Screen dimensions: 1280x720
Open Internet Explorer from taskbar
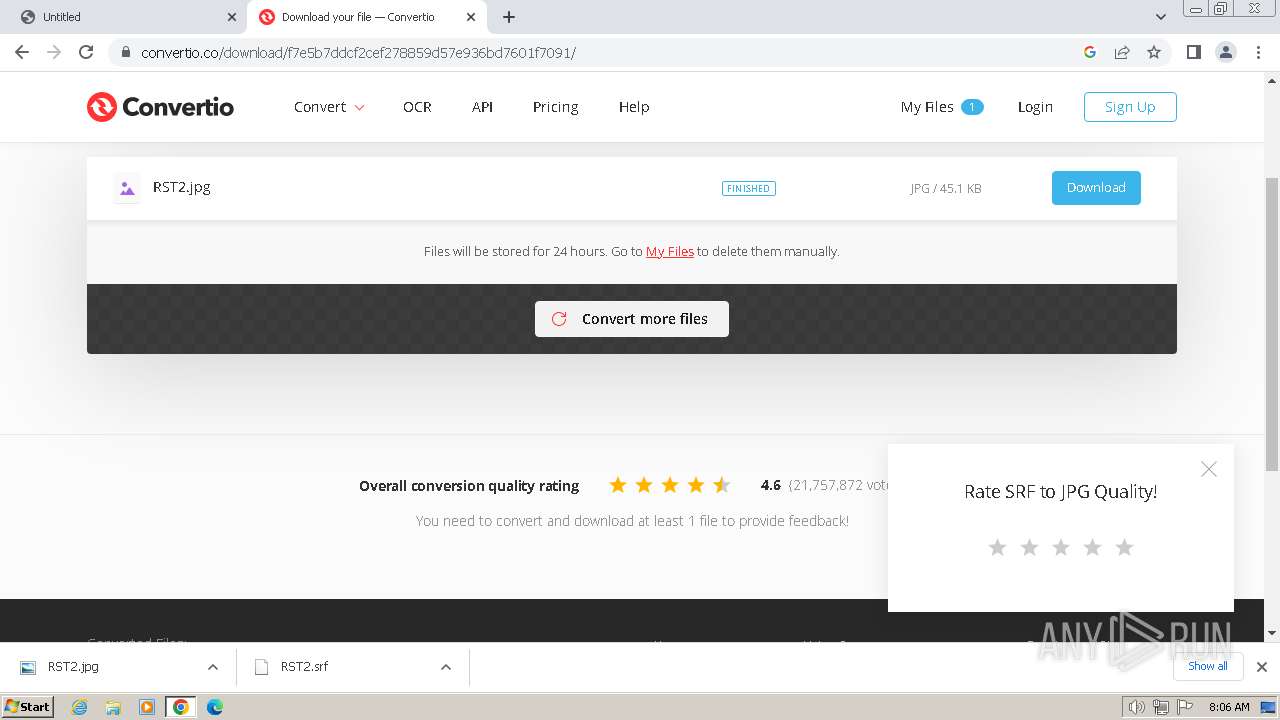click(80, 707)
